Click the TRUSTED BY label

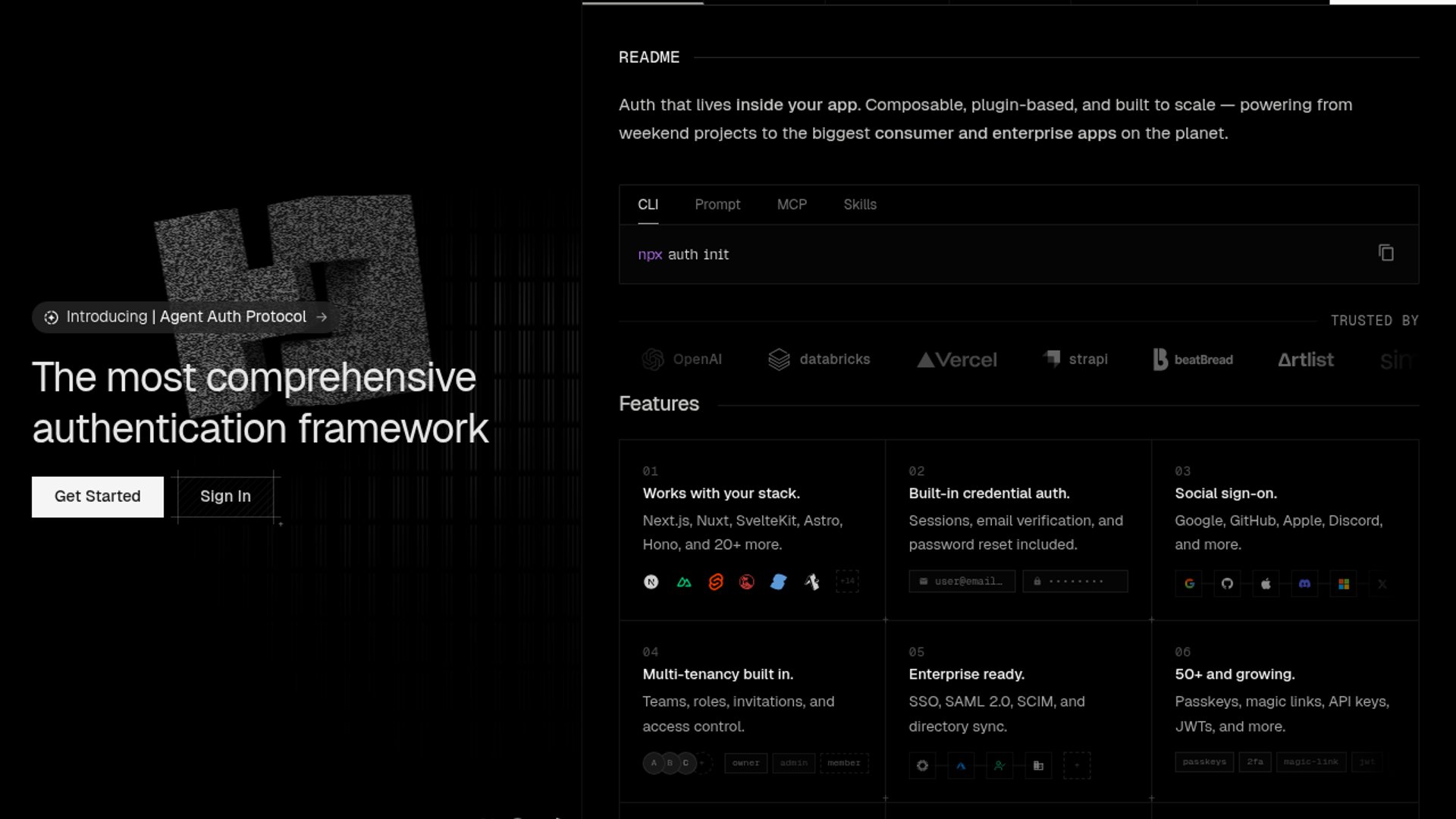(x=1374, y=321)
